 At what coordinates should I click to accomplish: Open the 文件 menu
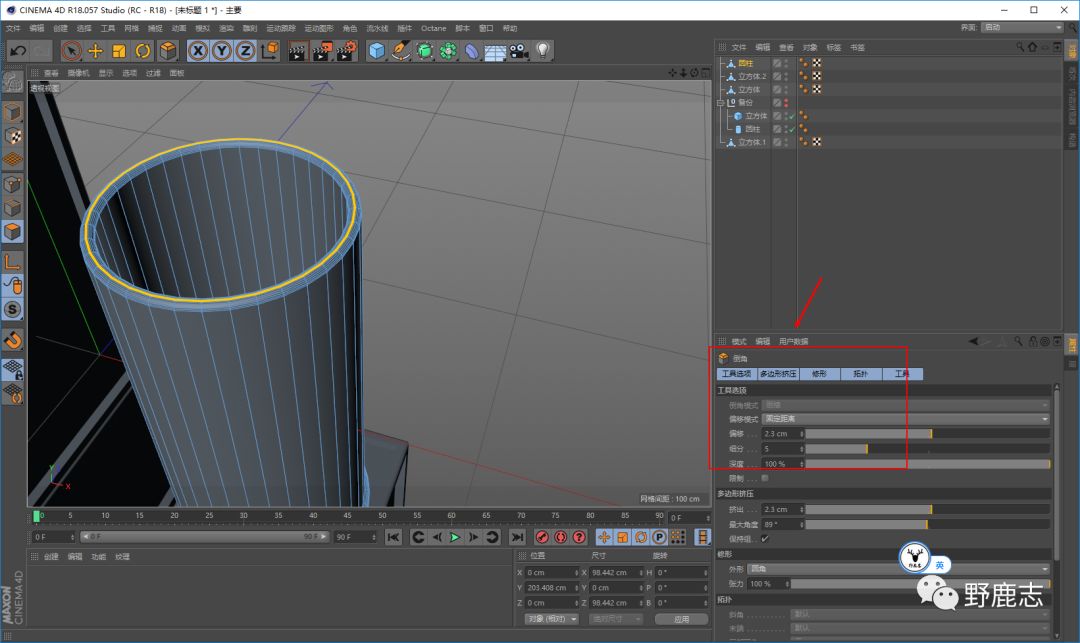(x=13, y=28)
